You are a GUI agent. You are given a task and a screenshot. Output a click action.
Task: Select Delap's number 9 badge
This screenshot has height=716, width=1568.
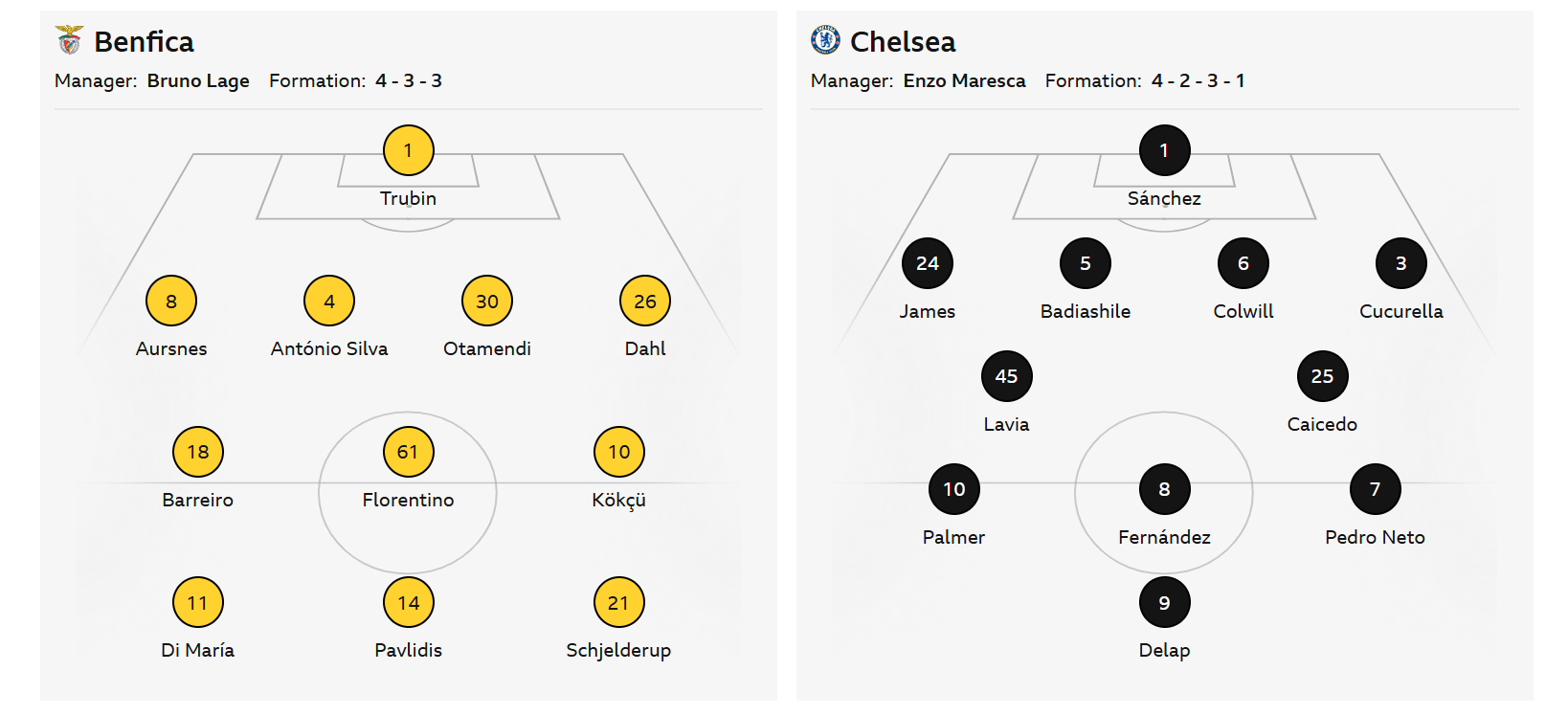pyautogui.click(x=1165, y=603)
